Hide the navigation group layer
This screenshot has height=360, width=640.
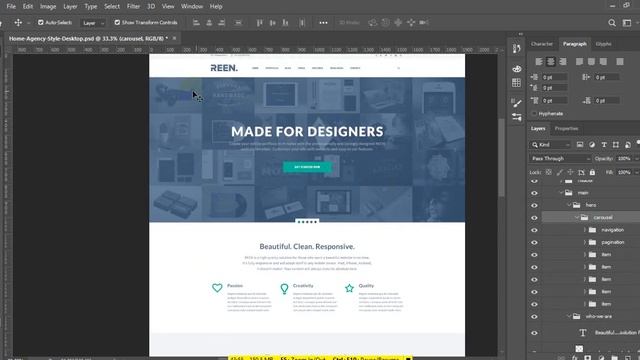pyautogui.click(x=534, y=230)
